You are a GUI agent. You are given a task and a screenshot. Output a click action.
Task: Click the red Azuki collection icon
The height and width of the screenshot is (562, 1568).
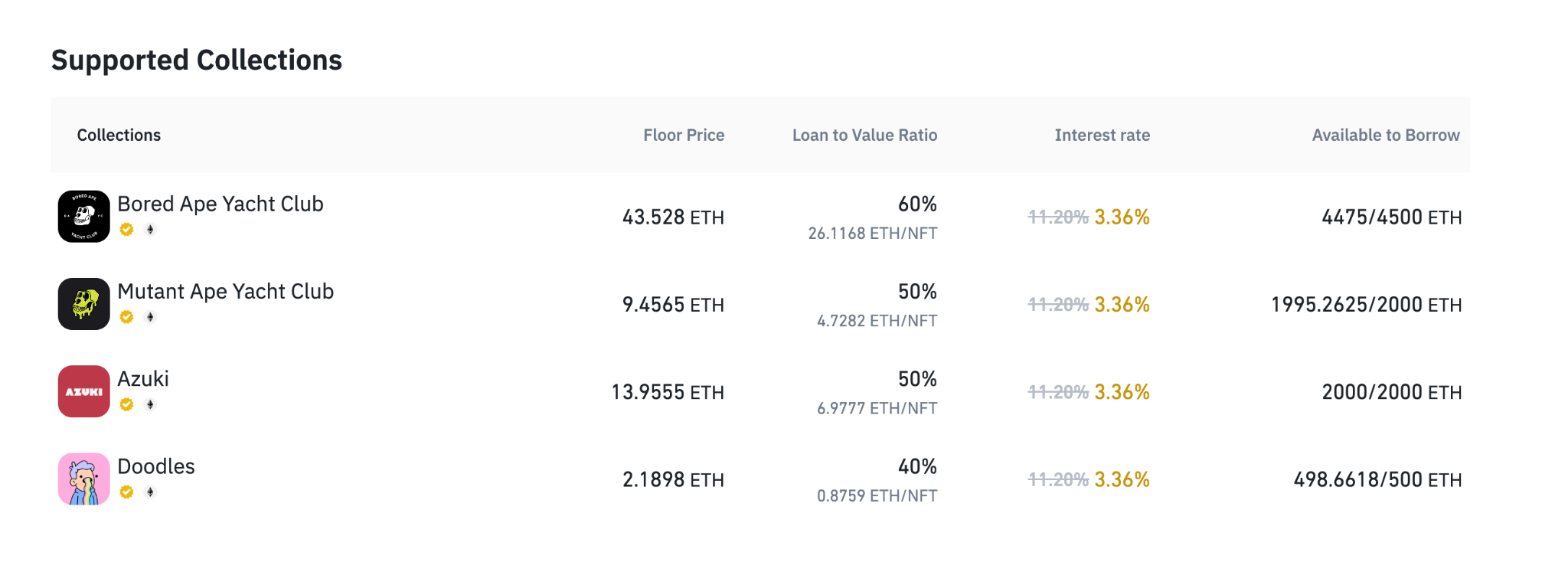coord(84,391)
